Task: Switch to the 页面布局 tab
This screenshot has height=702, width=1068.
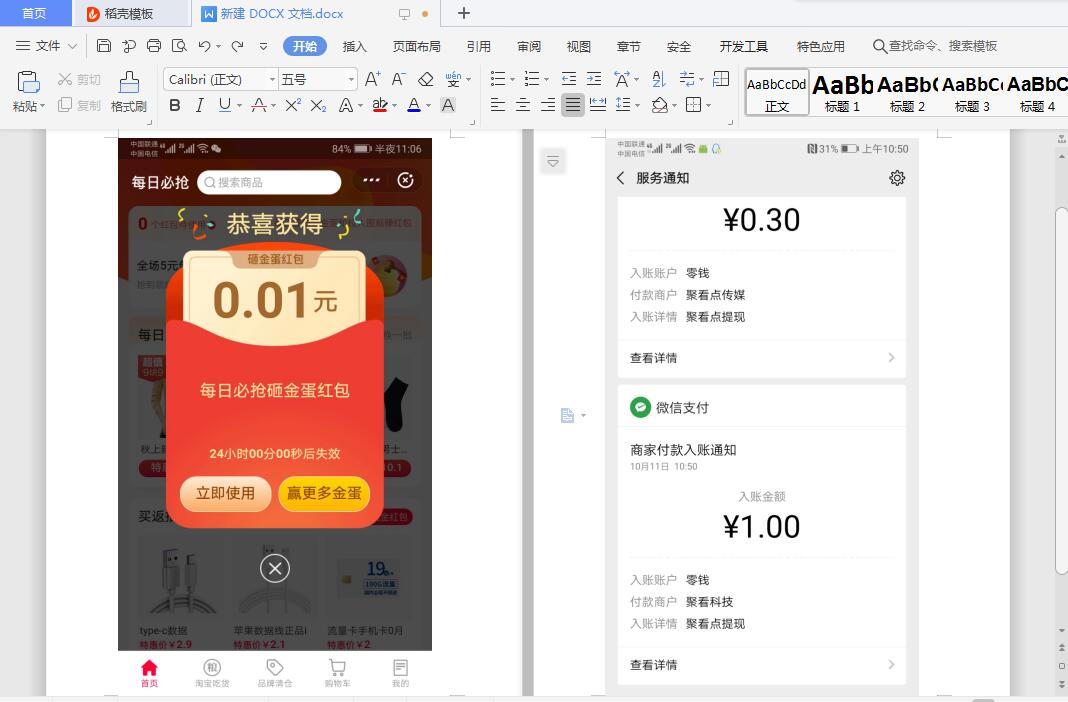Action: point(417,46)
